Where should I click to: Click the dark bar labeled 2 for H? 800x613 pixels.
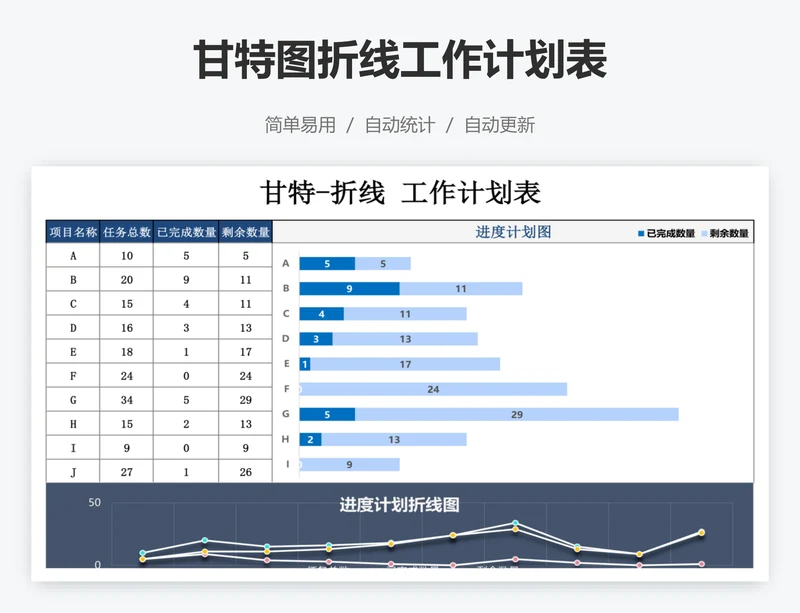point(310,439)
